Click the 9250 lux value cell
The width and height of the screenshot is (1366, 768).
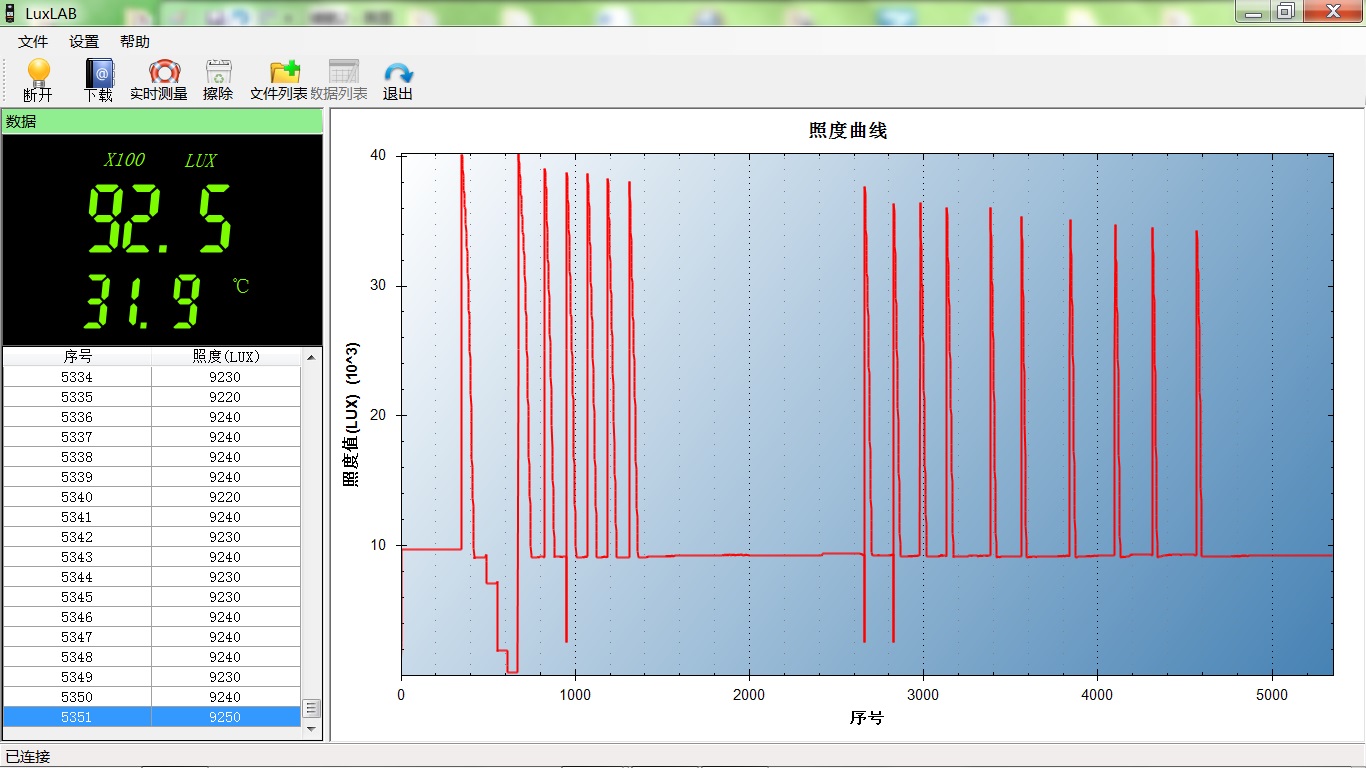(x=225, y=717)
